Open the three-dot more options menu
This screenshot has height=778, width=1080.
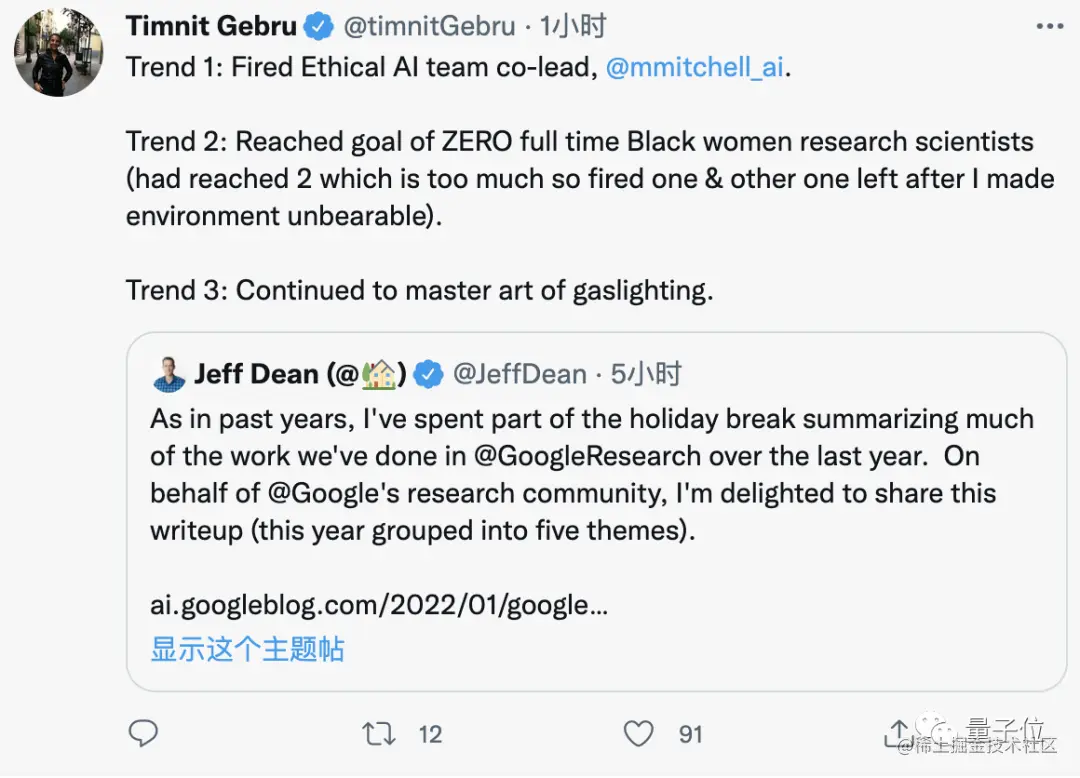coord(1050,26)
